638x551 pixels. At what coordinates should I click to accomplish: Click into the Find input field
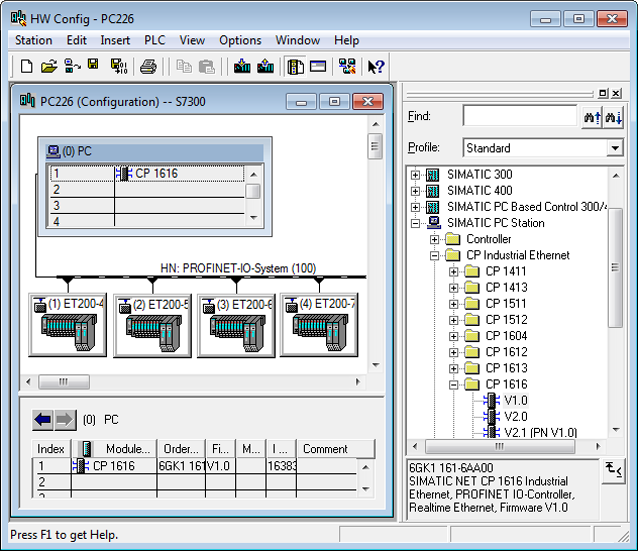click(x=520, y=117)
